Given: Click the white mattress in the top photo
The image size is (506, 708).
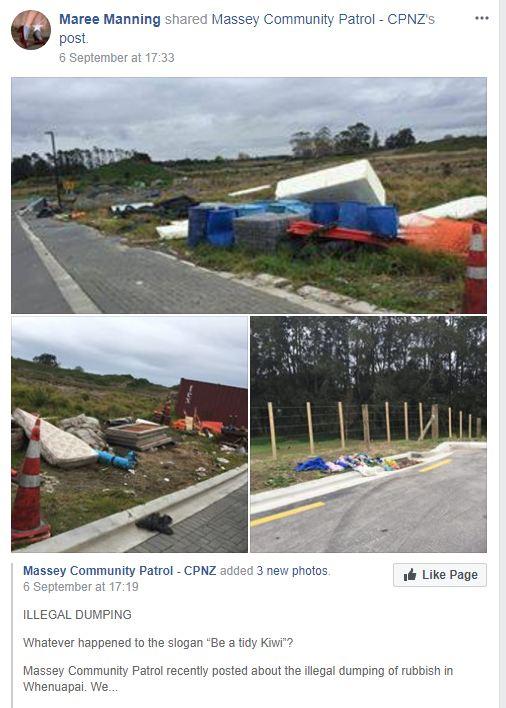Looking at the screenshot, I should pos(330,182).
